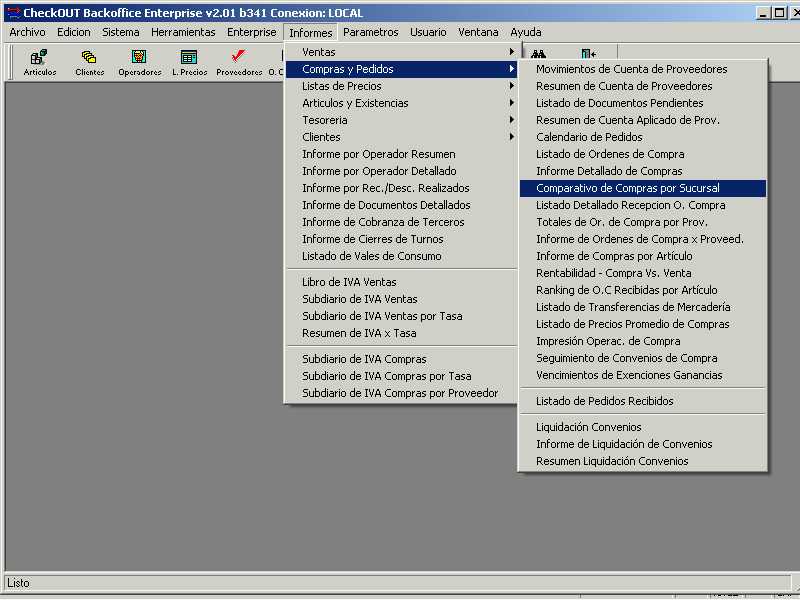Image resolution: width=800 pixels, height=600 pixels.
Task: Select Informe por Operador Resumen
Action: [402, 154]
